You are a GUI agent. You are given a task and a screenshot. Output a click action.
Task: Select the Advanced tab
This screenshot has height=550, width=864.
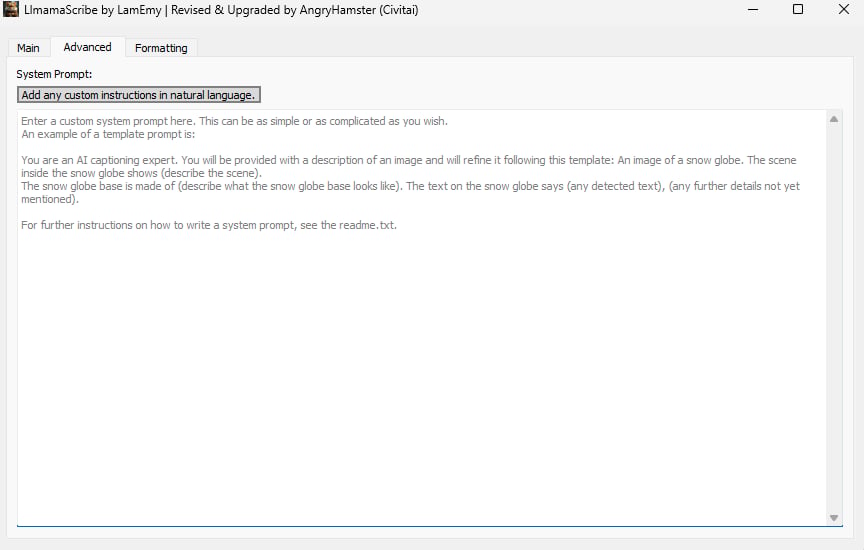click(87, 47)
